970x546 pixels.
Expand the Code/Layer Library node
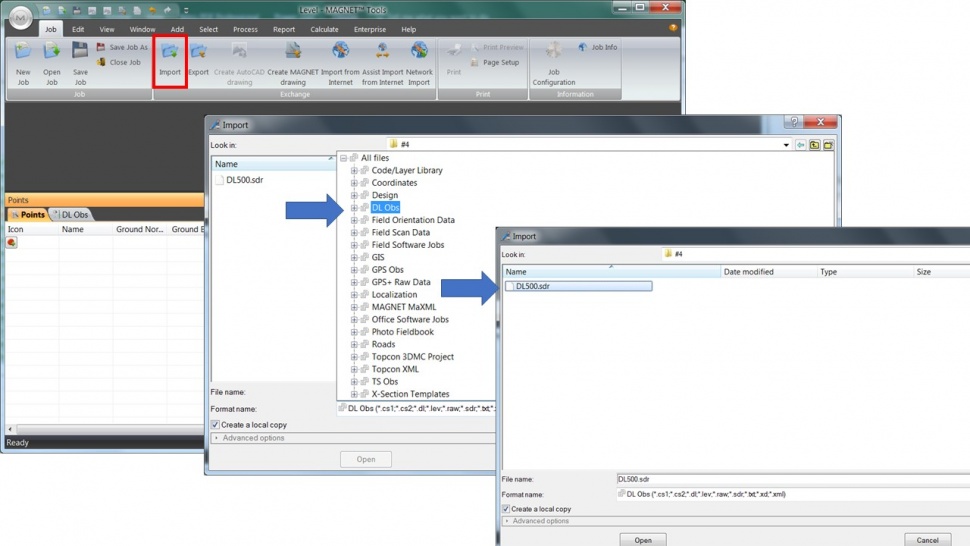(x=354, y=171)
